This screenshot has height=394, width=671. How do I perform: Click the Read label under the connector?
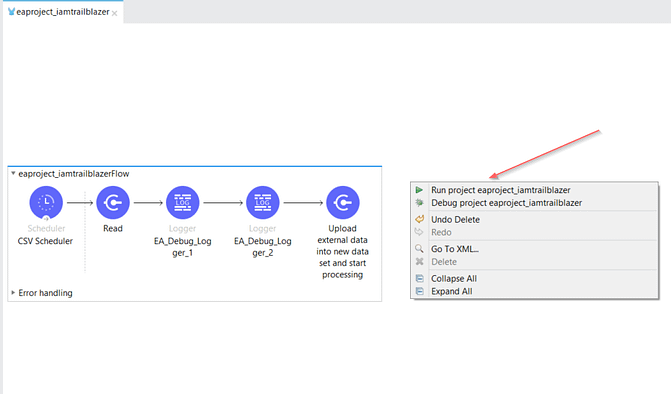(113, 228)
